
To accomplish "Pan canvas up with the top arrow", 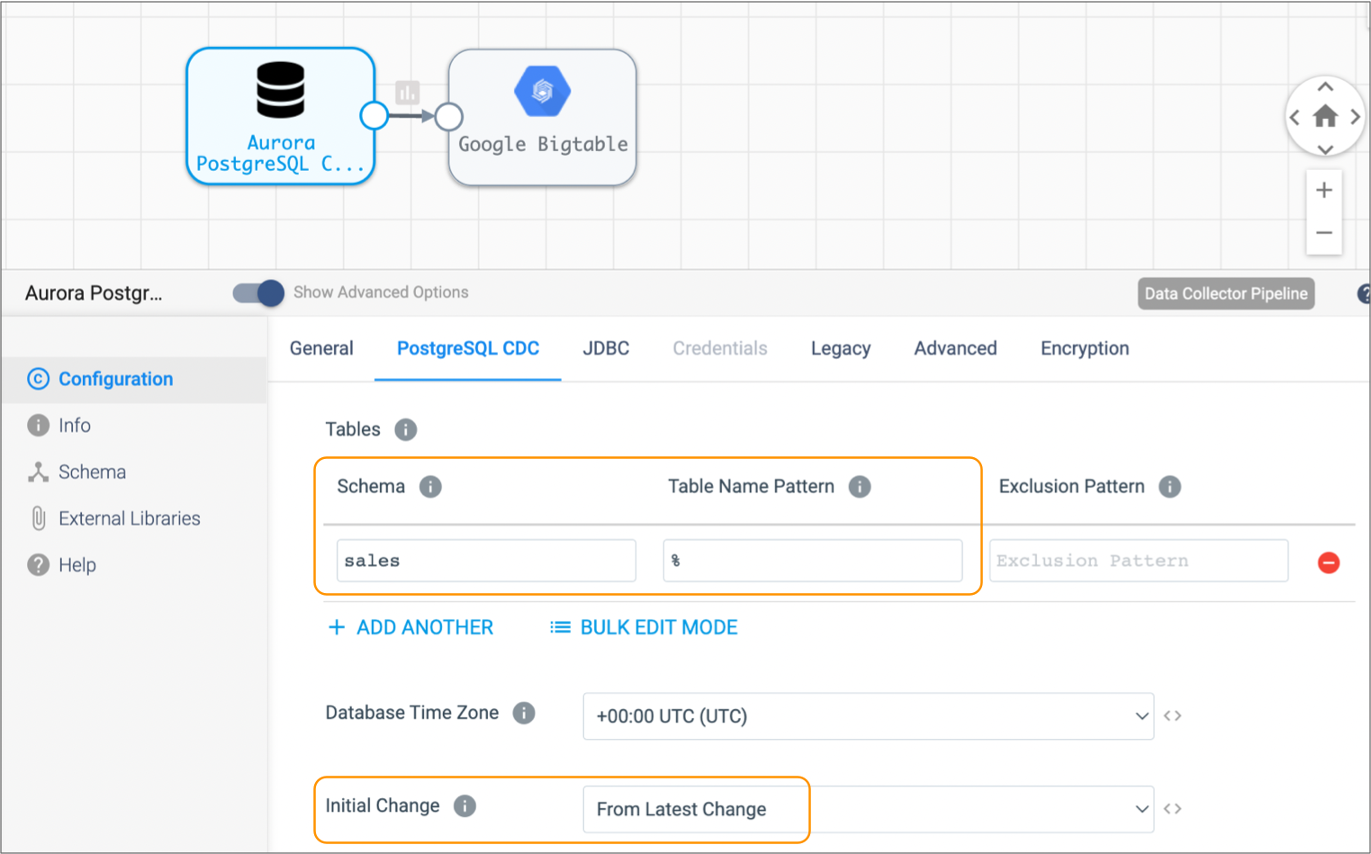I will pos(1325,88).
